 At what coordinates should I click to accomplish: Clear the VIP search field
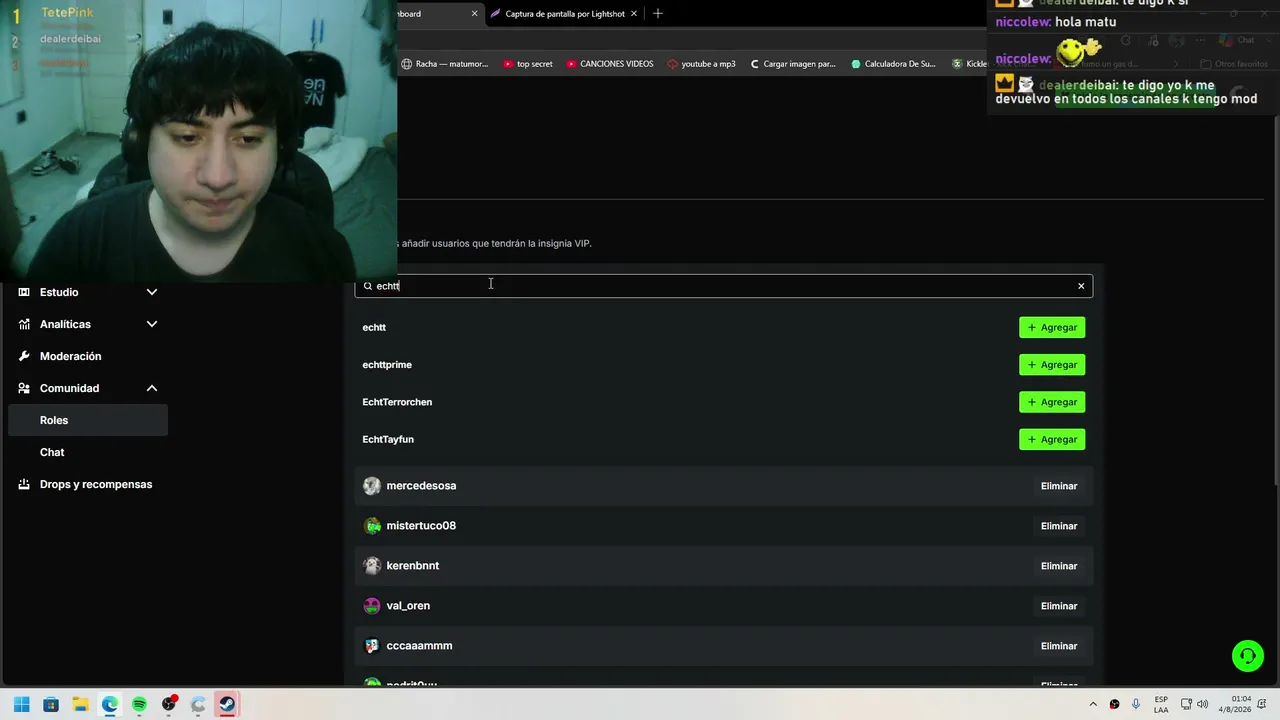pos(1081,286)
